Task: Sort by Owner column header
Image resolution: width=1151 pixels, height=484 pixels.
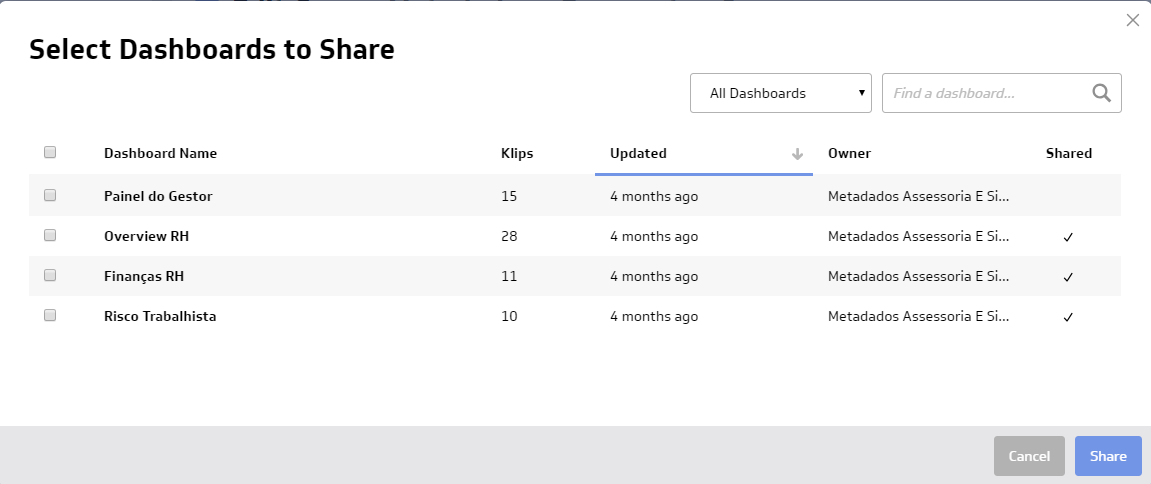Action: click(849, 154)
